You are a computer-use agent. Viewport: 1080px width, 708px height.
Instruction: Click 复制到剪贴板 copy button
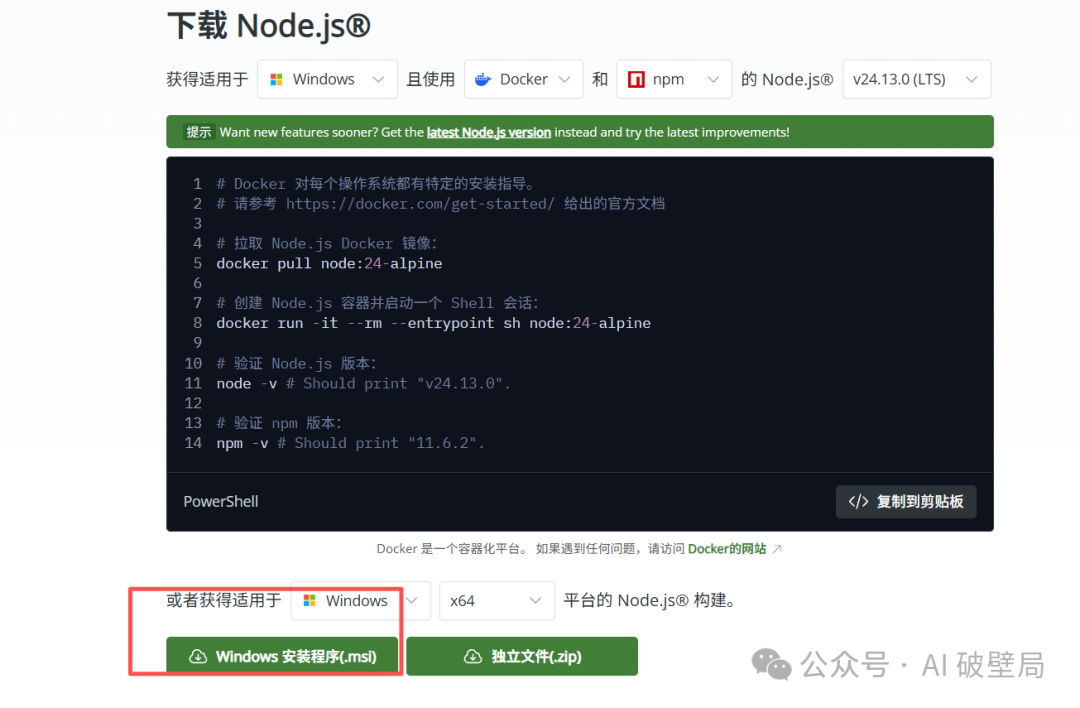[x=906, y=502]
